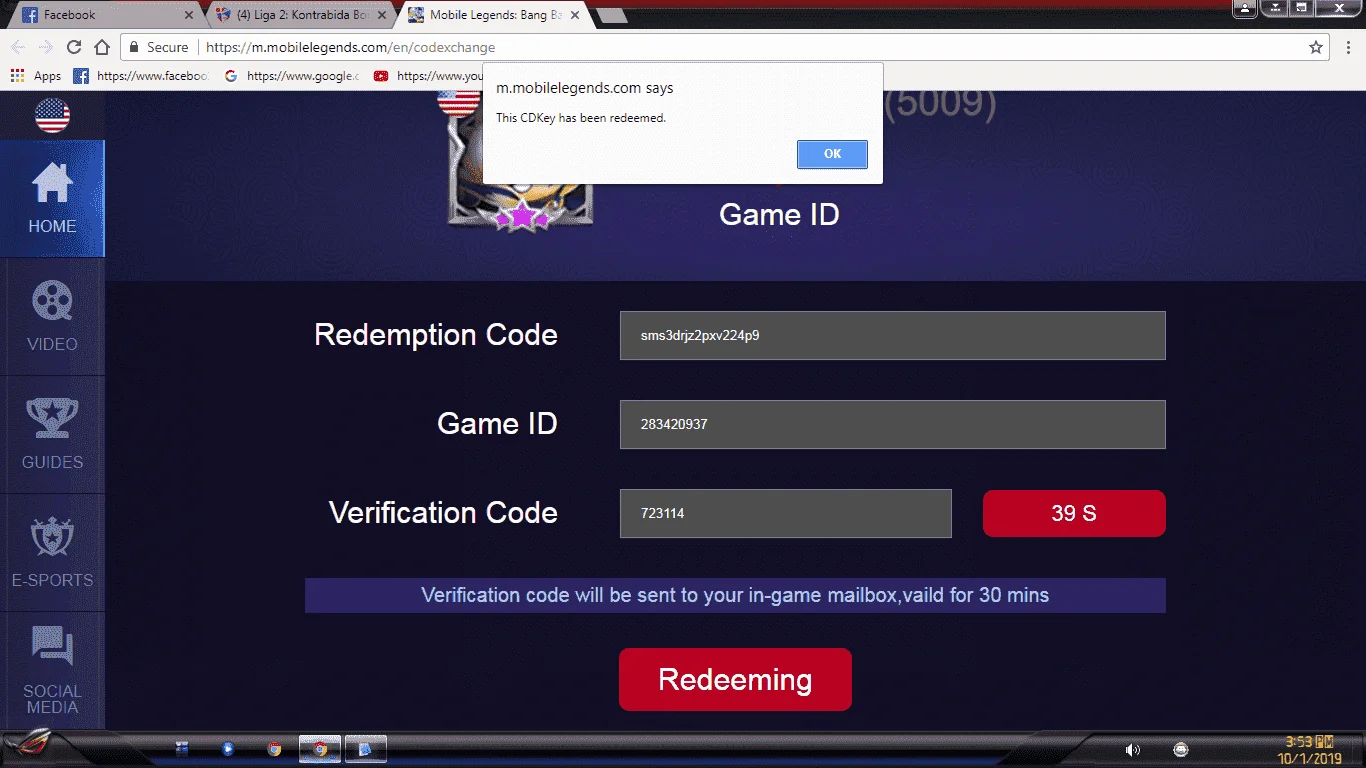Open the ROG Start button
The image size is (1366, 768).
coord(30,746)
